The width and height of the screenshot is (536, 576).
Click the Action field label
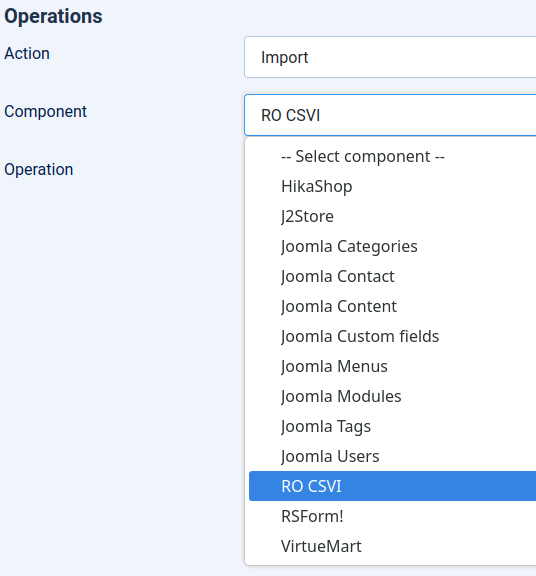27,54
